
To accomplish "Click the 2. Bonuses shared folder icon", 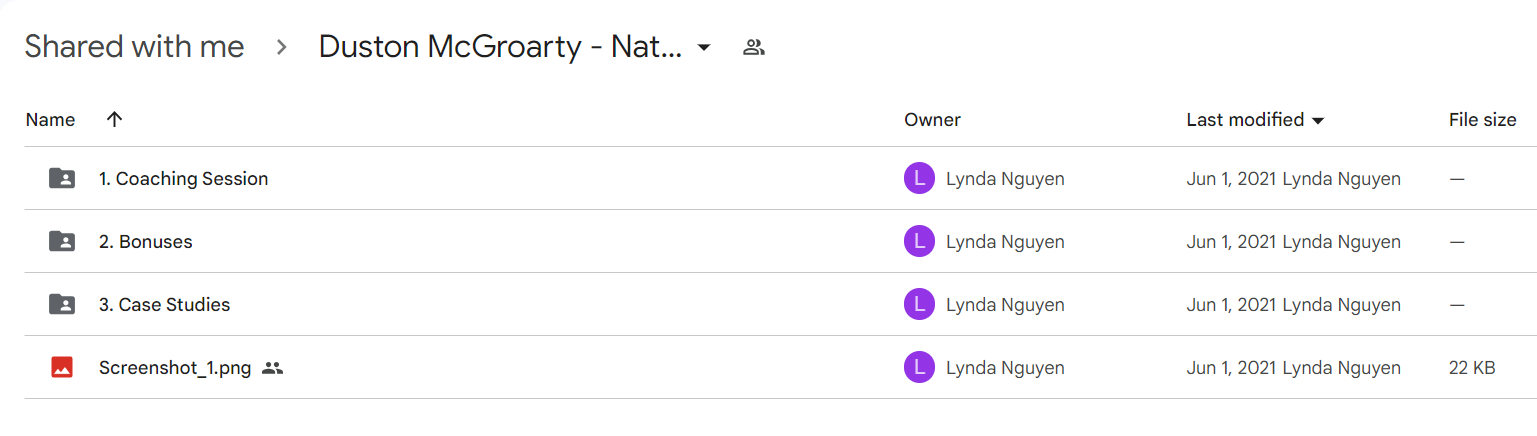I will (x=62, y=242).
